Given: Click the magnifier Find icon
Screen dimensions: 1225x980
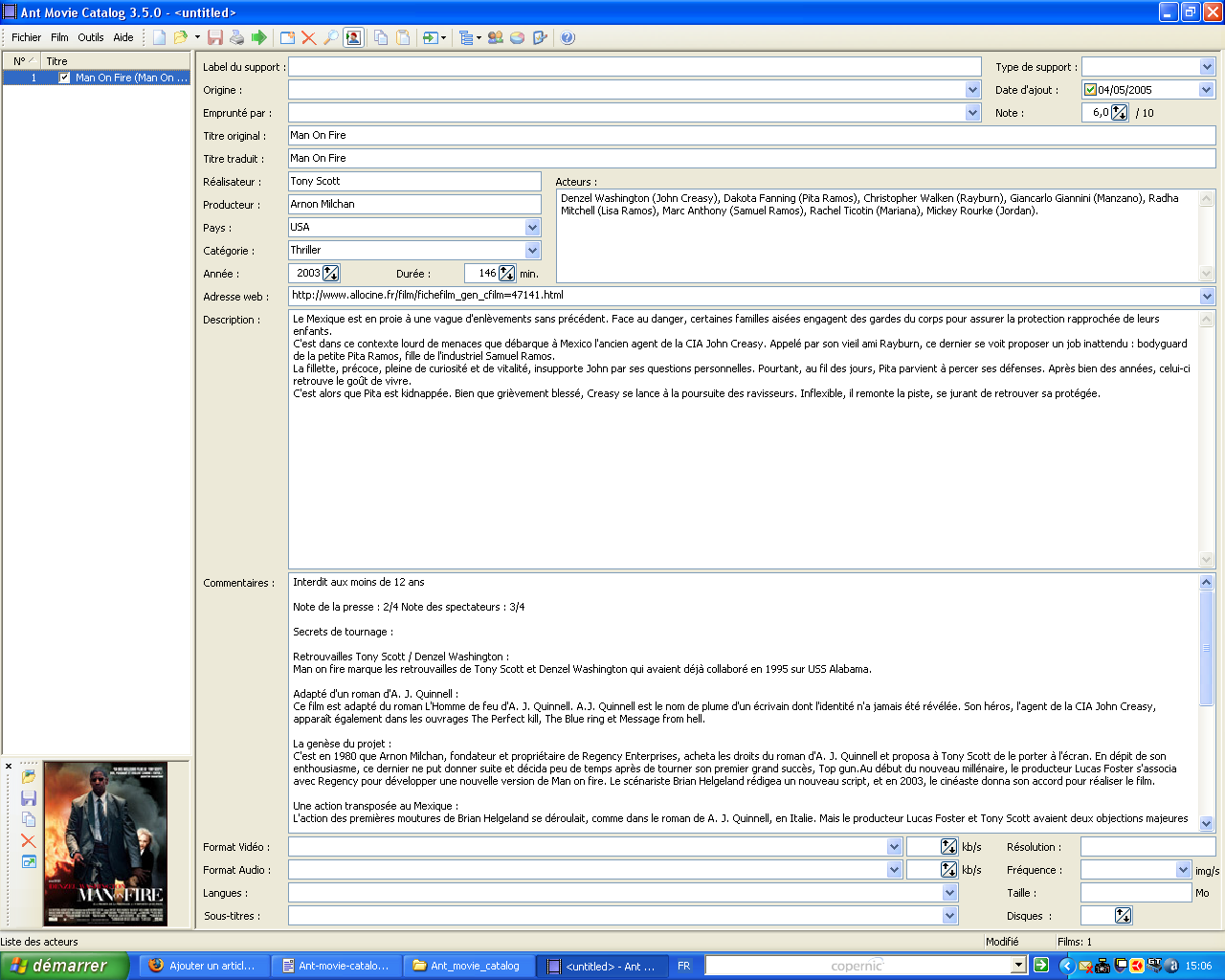Looking at the screenshot, I should [x=330, y=37].
